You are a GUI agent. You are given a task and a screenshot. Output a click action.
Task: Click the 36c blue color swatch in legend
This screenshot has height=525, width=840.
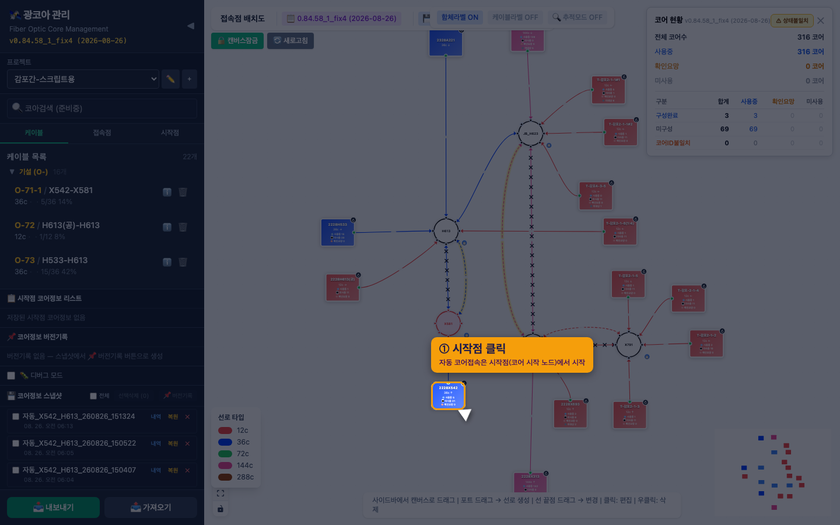[225, 442]
